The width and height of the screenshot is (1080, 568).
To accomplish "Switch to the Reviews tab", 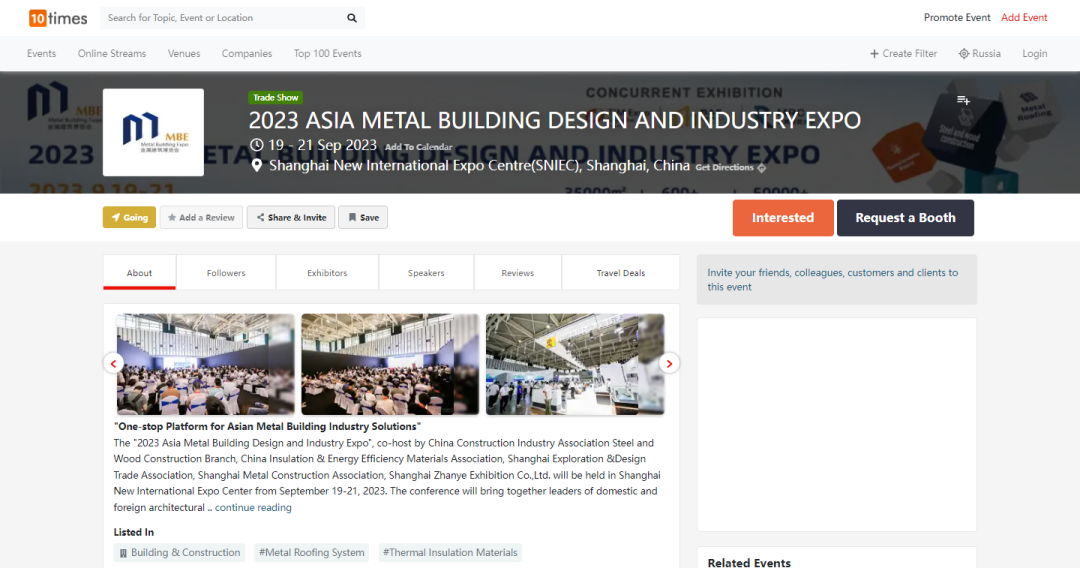I will (x=518, y=273).
